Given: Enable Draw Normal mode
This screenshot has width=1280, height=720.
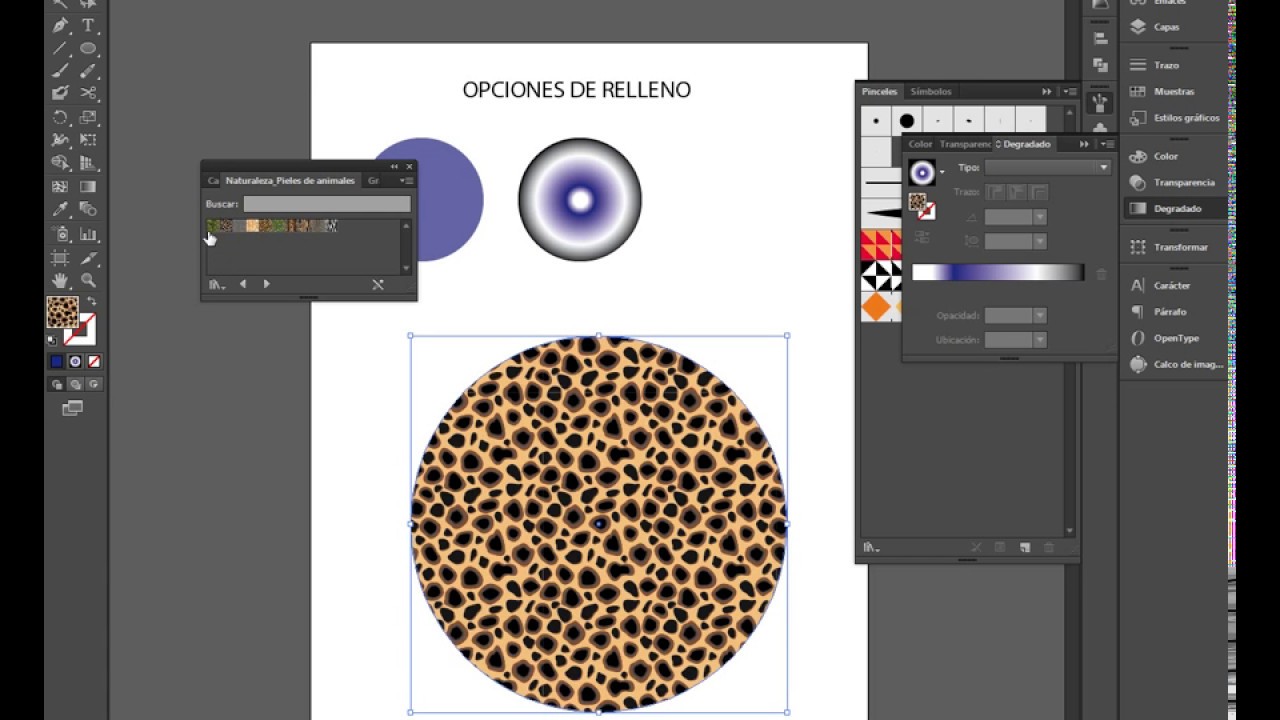Looking at the screenshot, I should 57,384.
